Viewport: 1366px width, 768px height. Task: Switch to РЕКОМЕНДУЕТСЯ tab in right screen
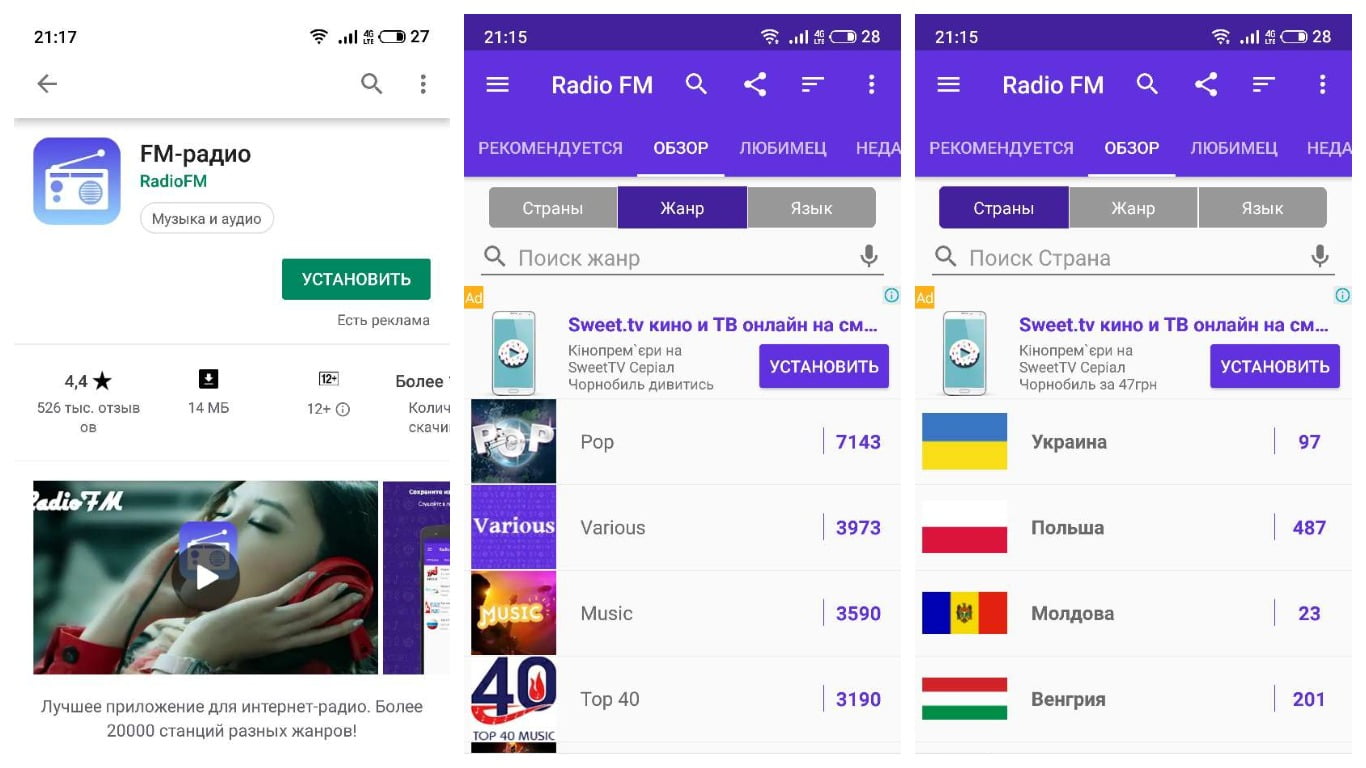1001,148
